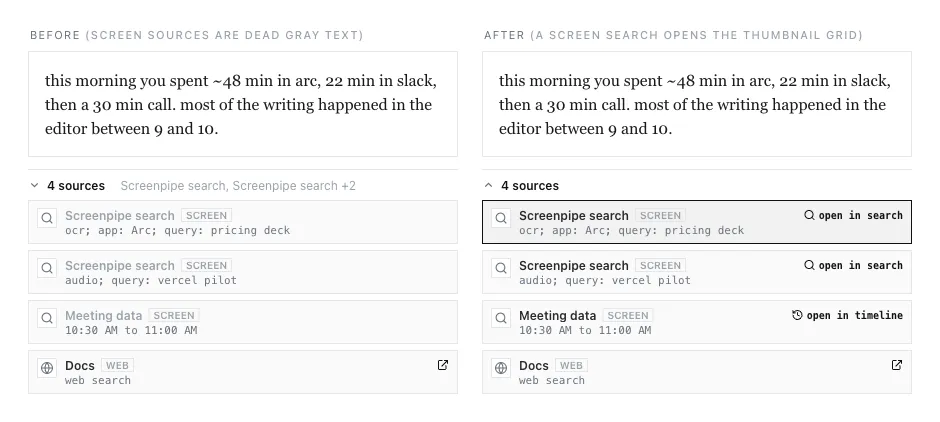Click WEB tag next to Docs in Before panel
This screenshot has height=422, width=940.
[118, 366]
